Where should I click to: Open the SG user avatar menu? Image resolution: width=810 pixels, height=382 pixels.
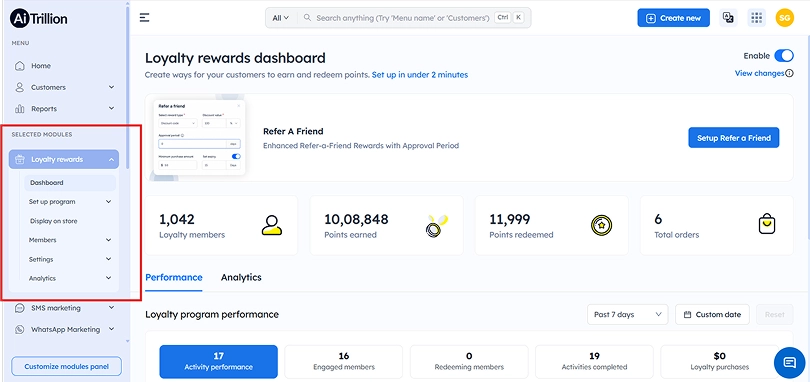(x=784, y=18)
